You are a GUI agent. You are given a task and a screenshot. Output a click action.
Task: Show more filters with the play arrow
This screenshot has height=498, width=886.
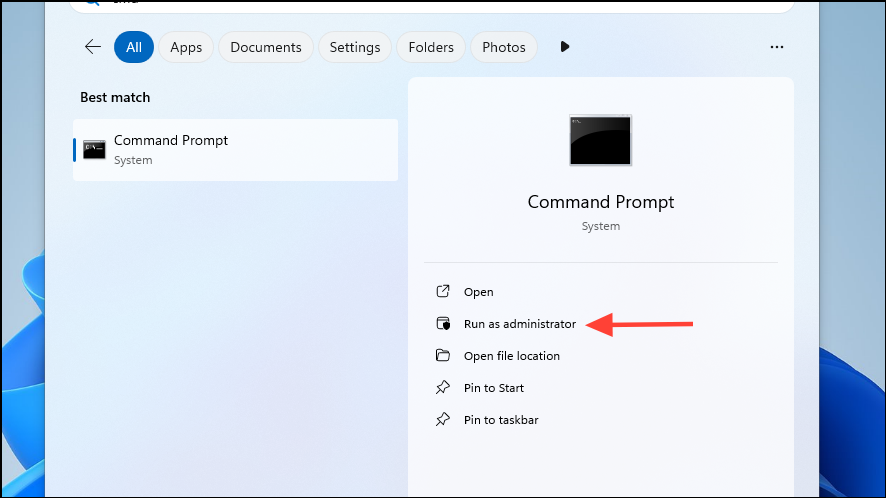[564, 47]
